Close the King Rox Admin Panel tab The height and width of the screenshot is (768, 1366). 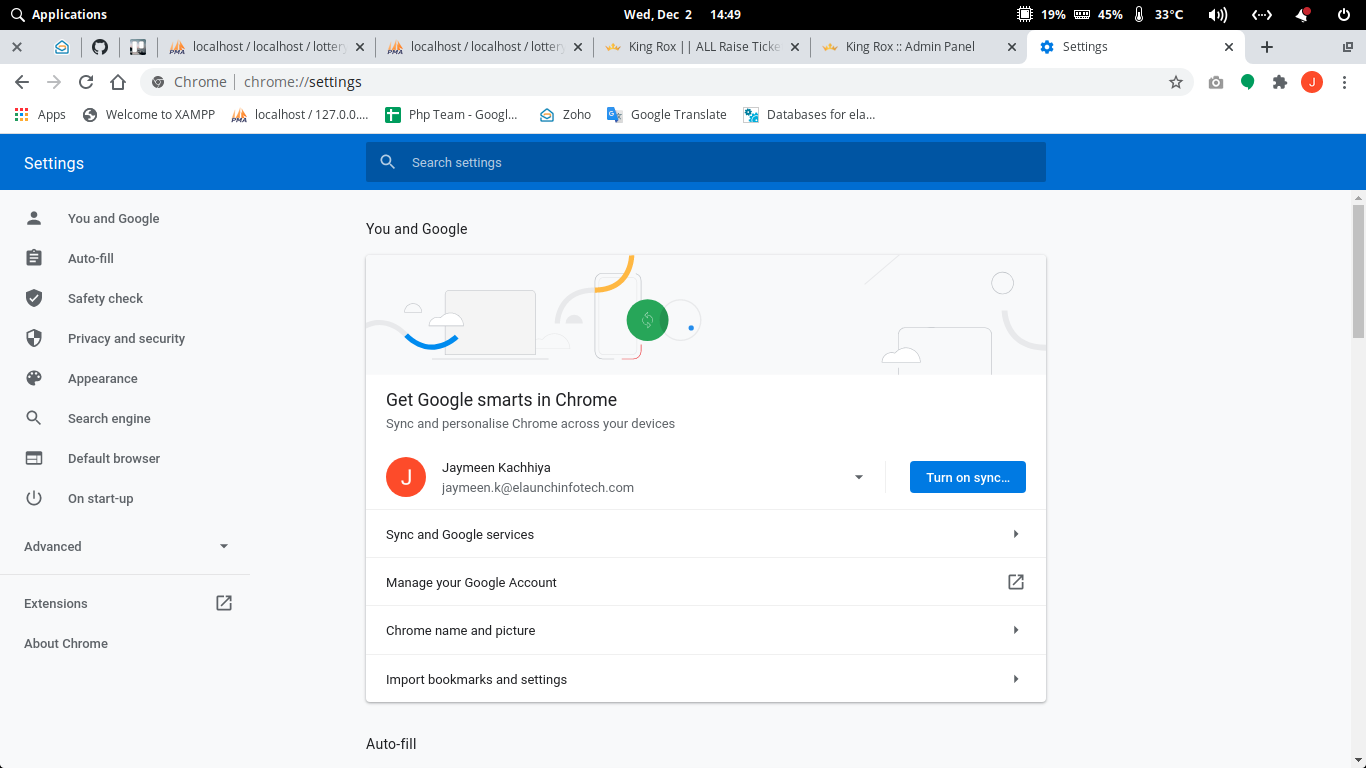tap(1012, 47)
